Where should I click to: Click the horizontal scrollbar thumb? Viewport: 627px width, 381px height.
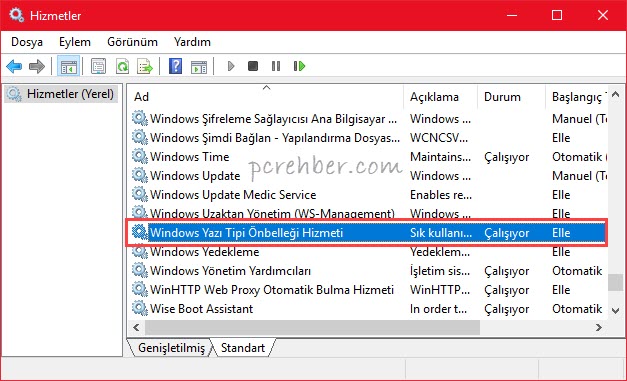click(312, 327)
